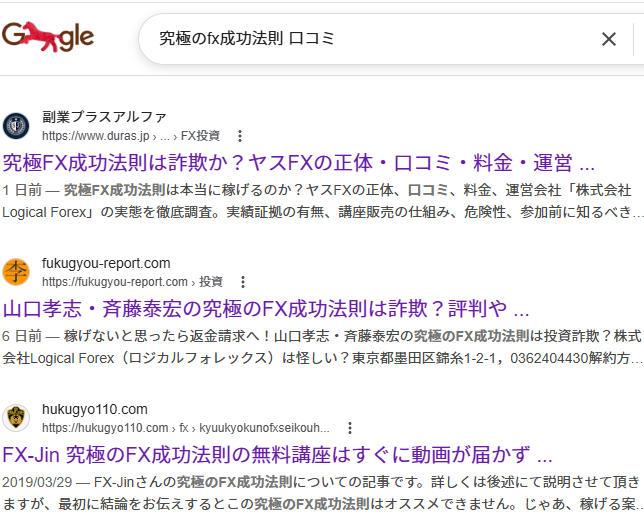Viewport: 644px width, 524px height.
Task: Click the hukugyo110.com shield favicon
Action: point(16,418)
